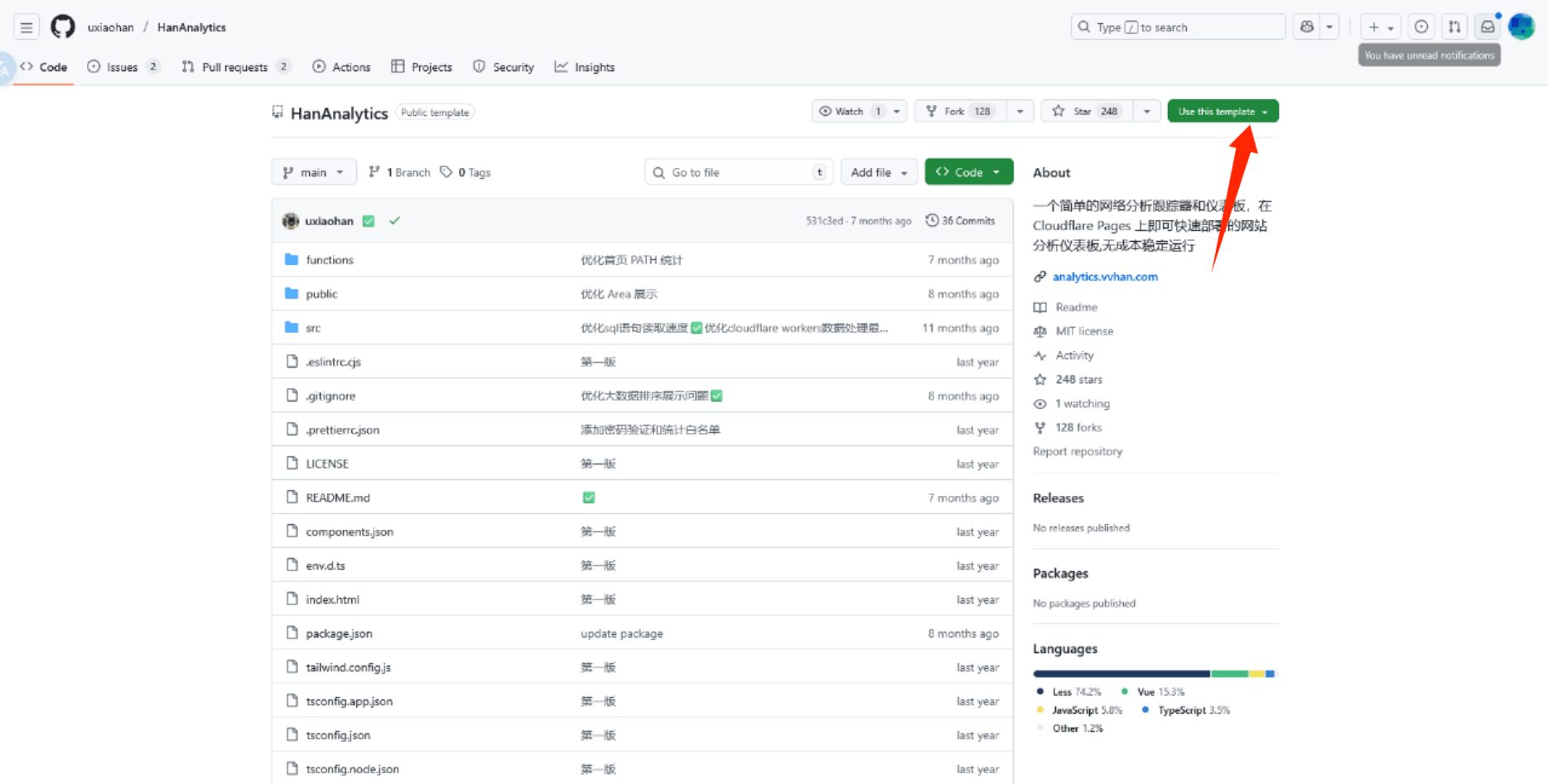Expand the main branch selector
This screenshot has height=784, width=1548.
click(x=313, y=172)
